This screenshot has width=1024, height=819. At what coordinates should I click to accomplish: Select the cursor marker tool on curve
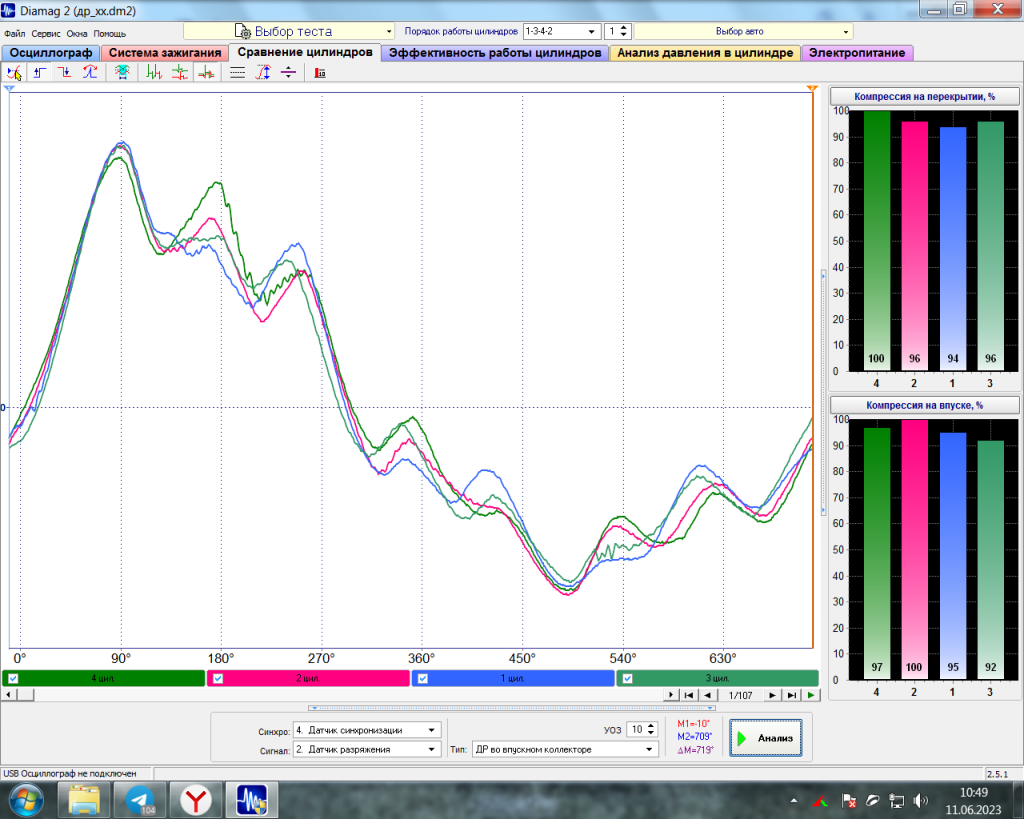click(14, 72)
